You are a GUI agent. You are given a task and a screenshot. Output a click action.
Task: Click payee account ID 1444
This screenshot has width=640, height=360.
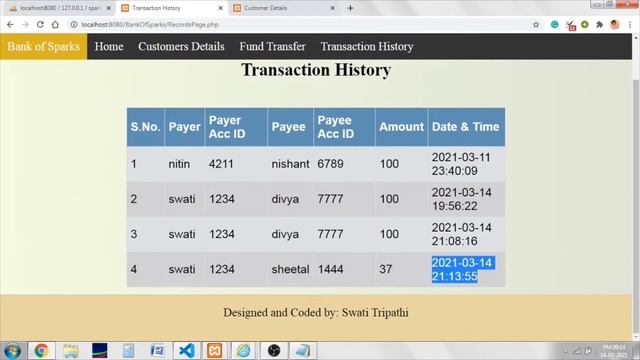pyautogui.click(x=330, y=269)
